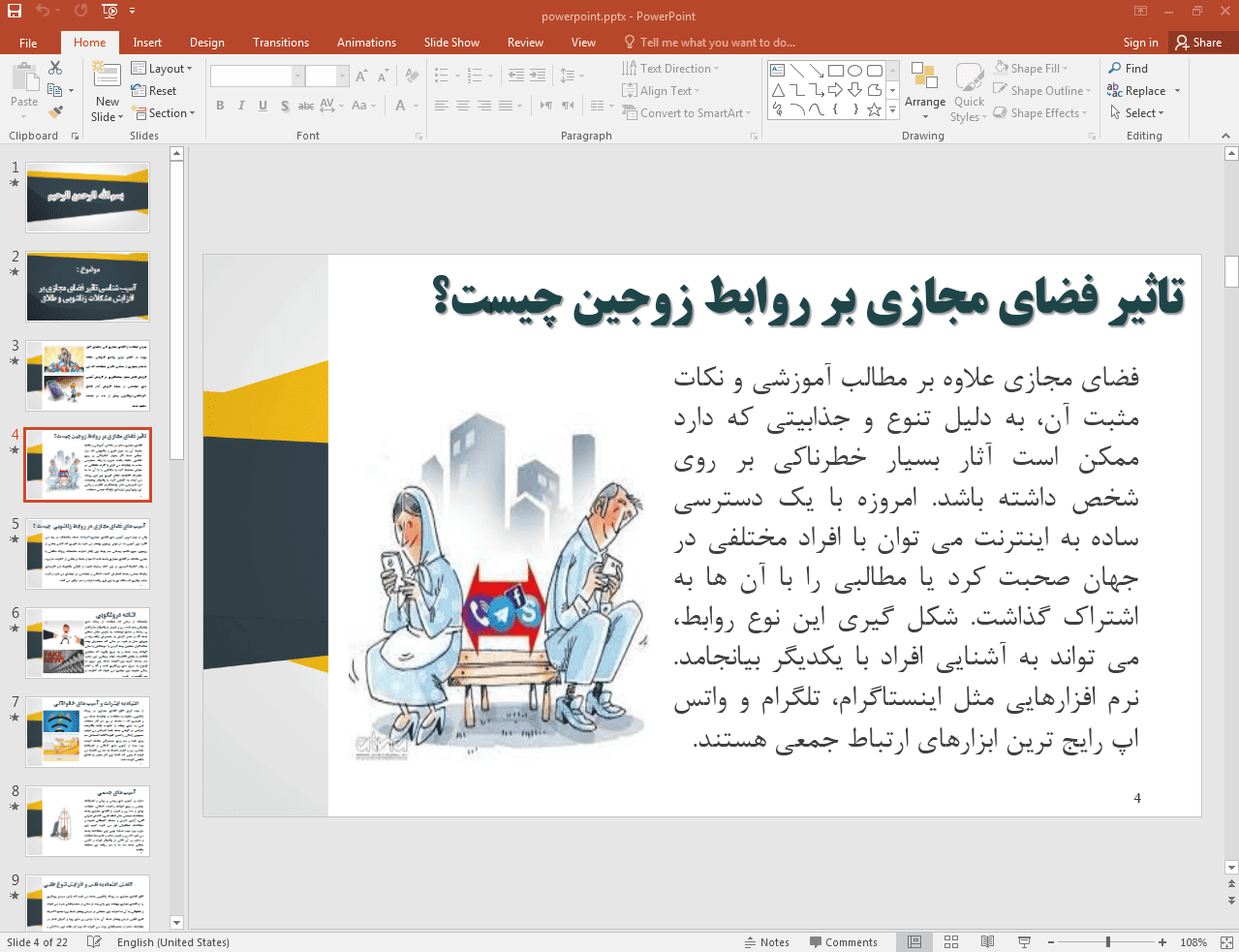Open the Line Spacing dropdown
1239x952 pixels.
tap(572, 76)
